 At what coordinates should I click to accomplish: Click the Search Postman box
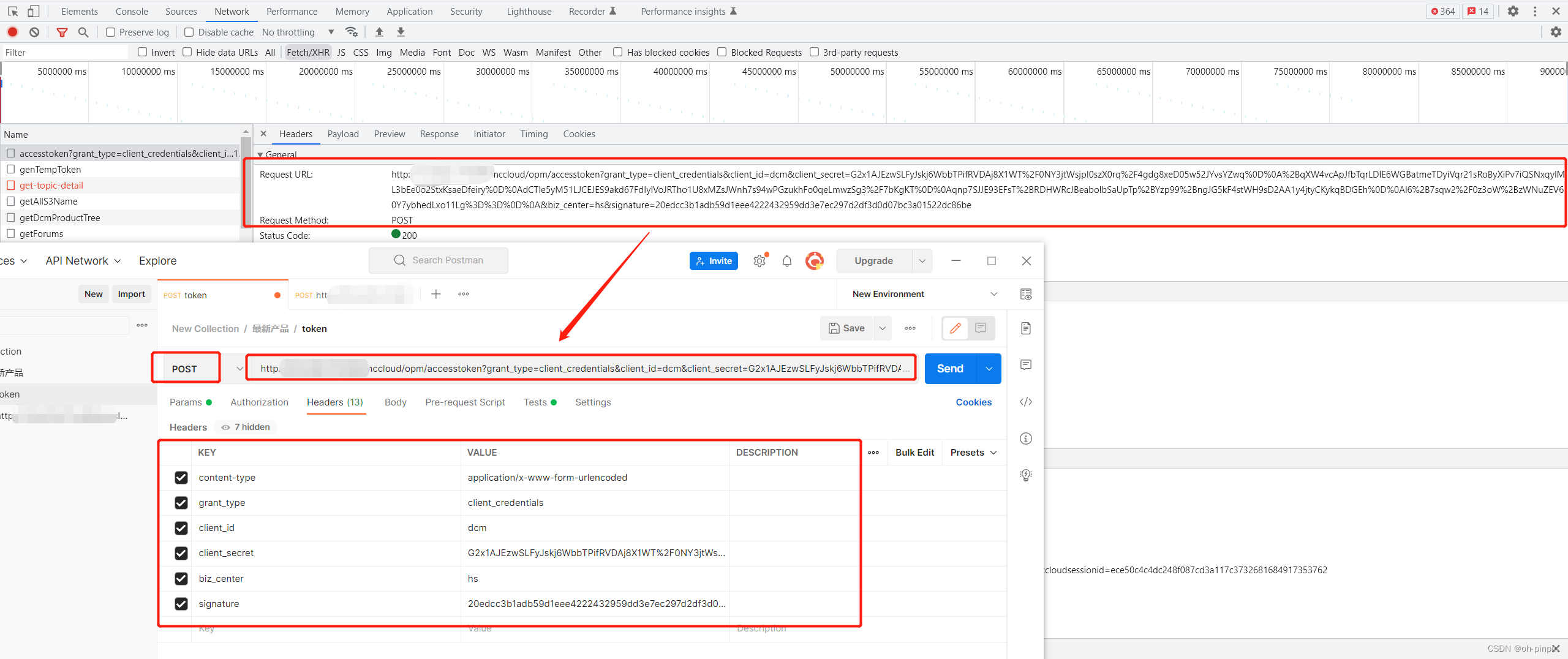point(439,260)
